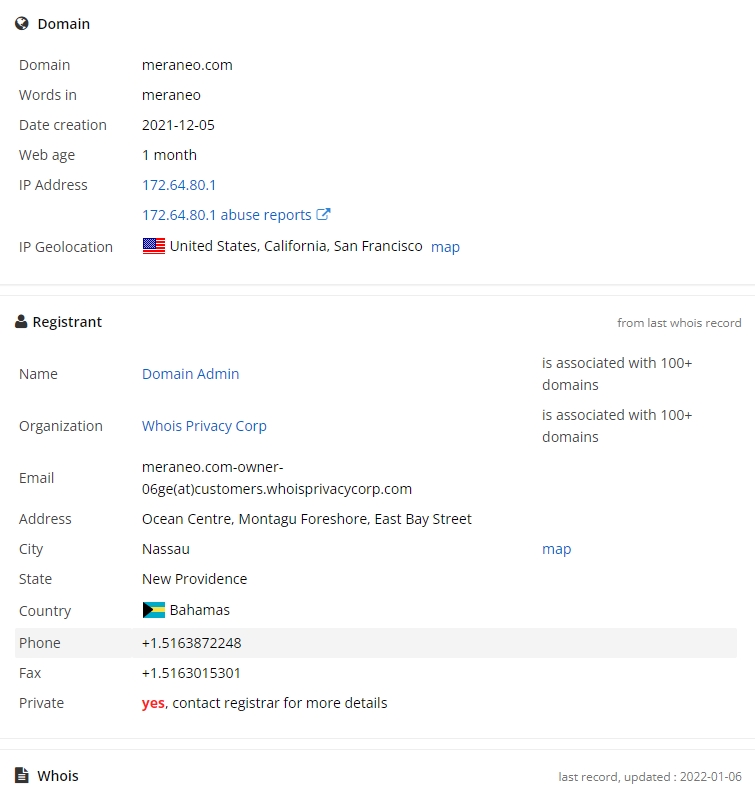Image resolution: width=755 pixels, height=796 pixels.
Task: Open map link next to San Francisco
Action: pos(445,247)
